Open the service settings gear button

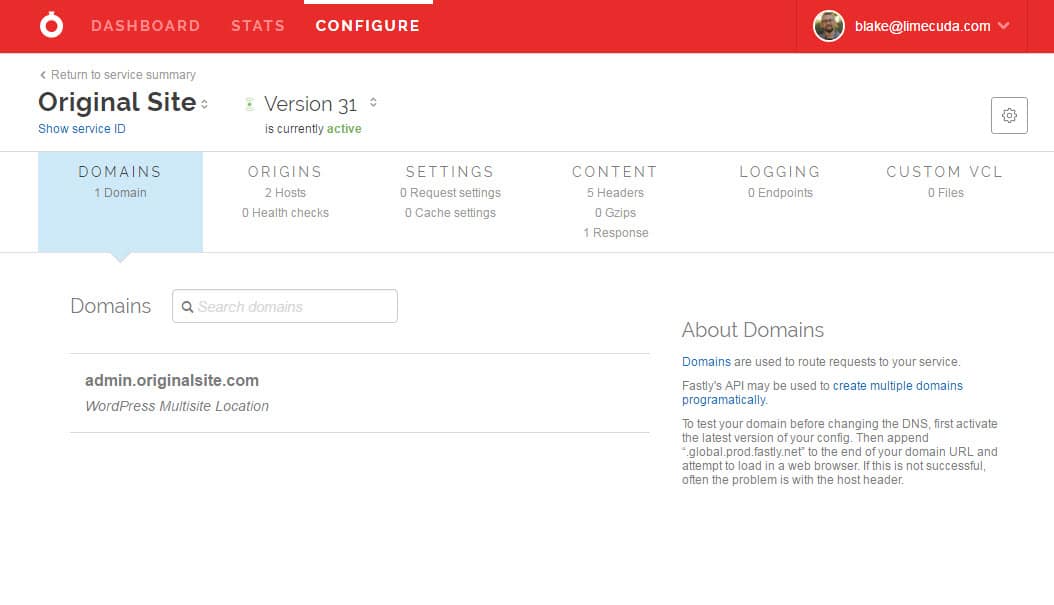1008,116
